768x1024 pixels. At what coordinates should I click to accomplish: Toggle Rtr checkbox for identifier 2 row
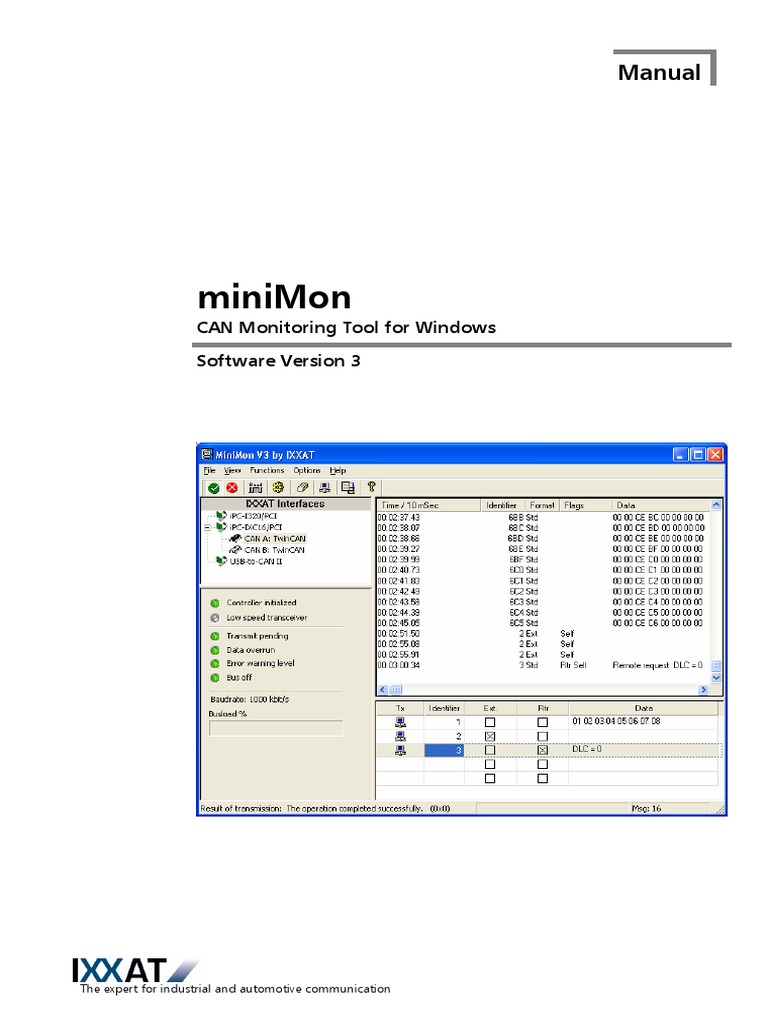click(542, 737)
